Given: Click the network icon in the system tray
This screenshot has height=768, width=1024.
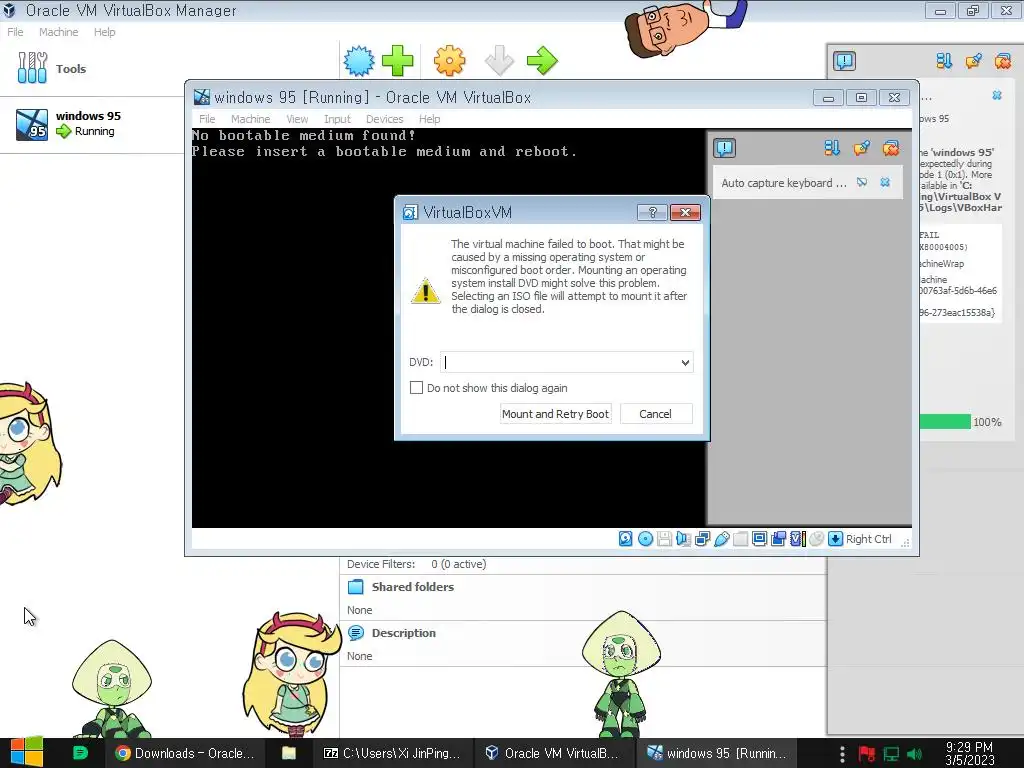Looking at the screenshot, I should coord(891,754).
